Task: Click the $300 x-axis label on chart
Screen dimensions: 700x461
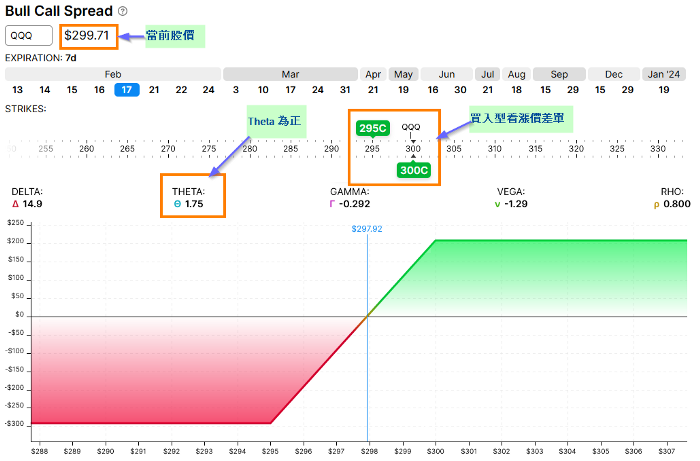Action: click(435, 451)
